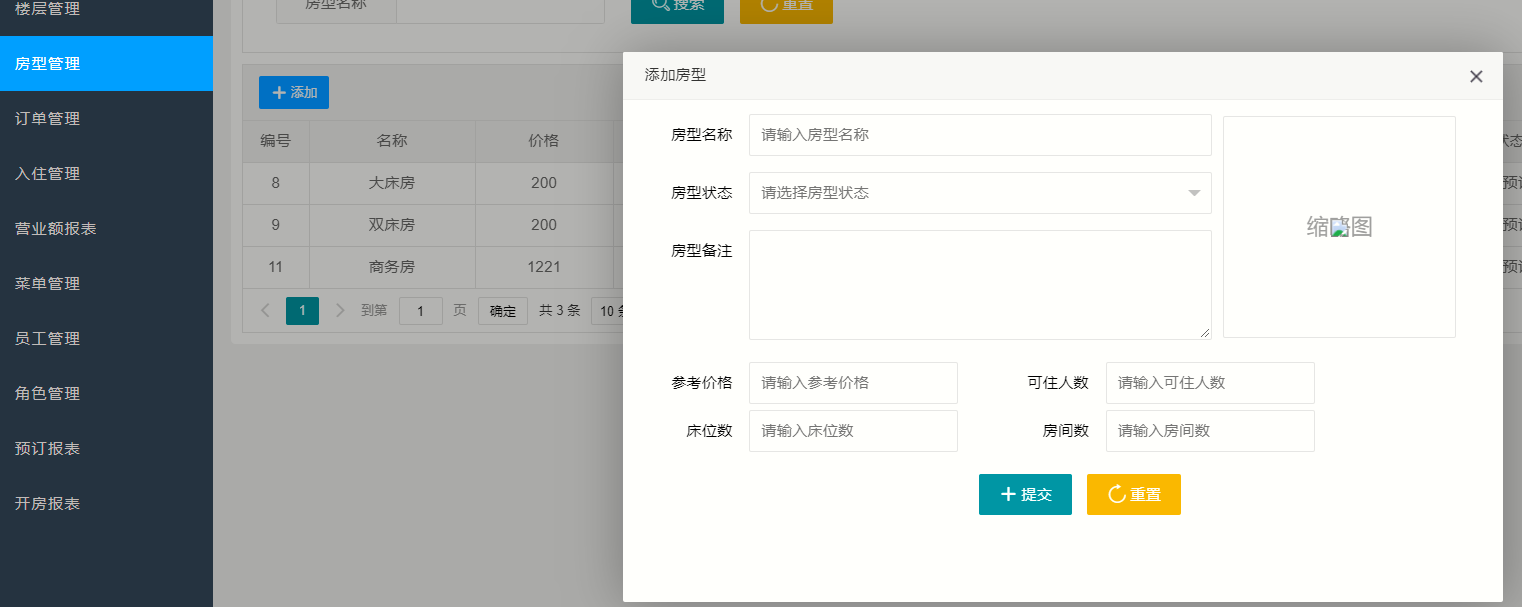The height and width of the screenshot is (607, 1522).
Task: Click the 双床房 table cell
Action: click(x=392, y=225)
